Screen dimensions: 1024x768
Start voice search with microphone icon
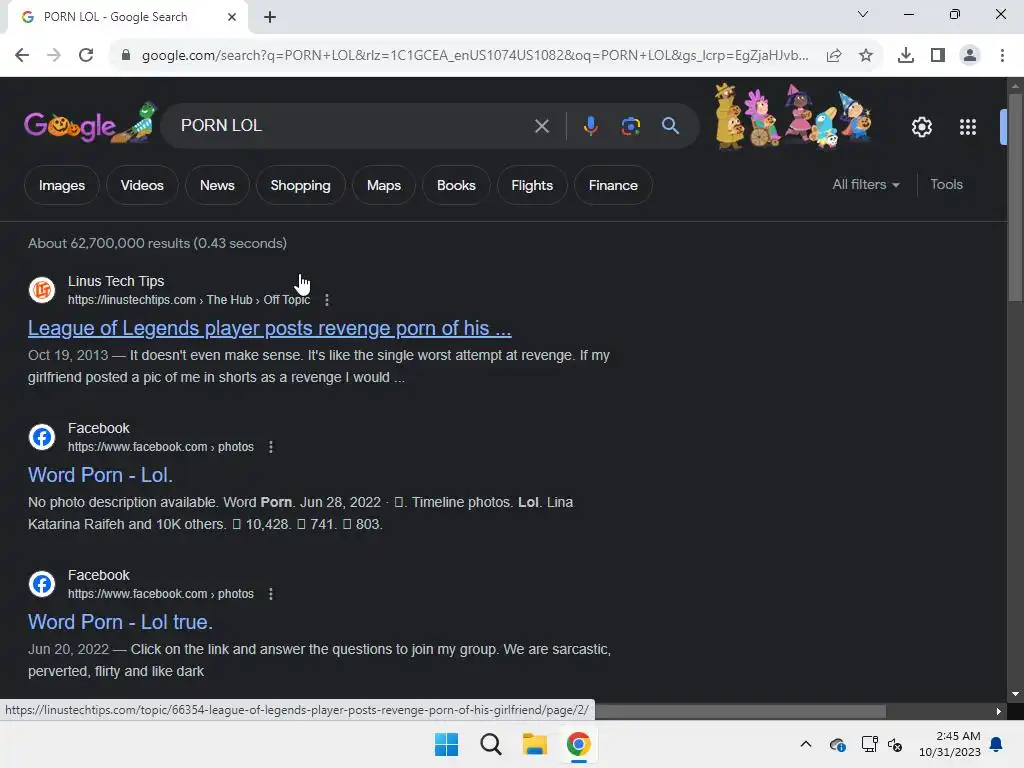tap(590, 126)
